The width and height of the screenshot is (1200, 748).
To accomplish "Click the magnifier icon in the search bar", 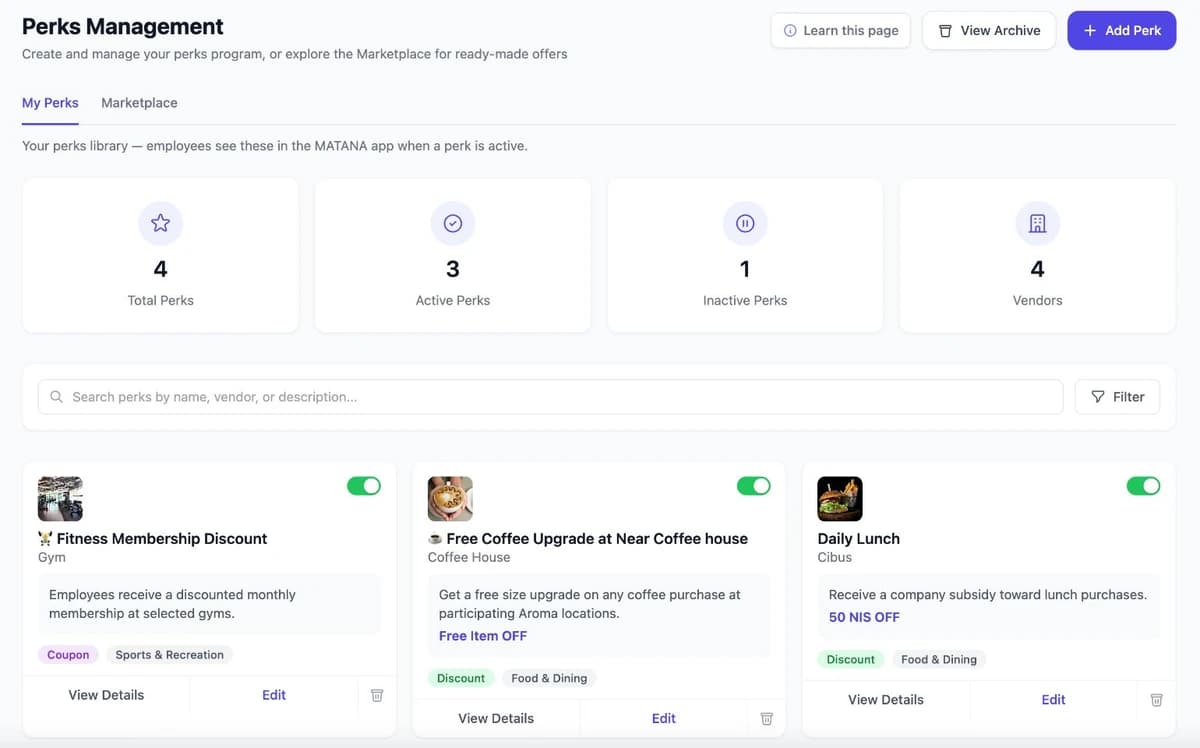I will [57, 397].
